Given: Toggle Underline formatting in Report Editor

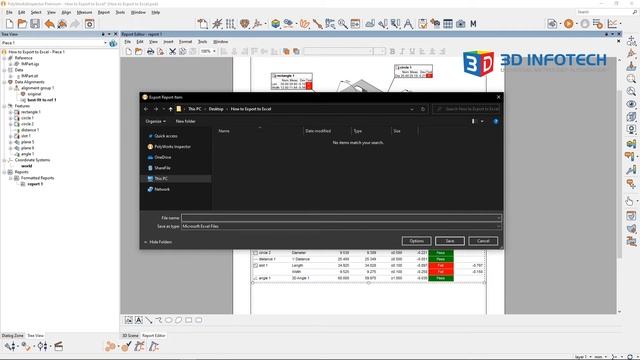Looking at the screenshot, I should (x=412, y=51).
